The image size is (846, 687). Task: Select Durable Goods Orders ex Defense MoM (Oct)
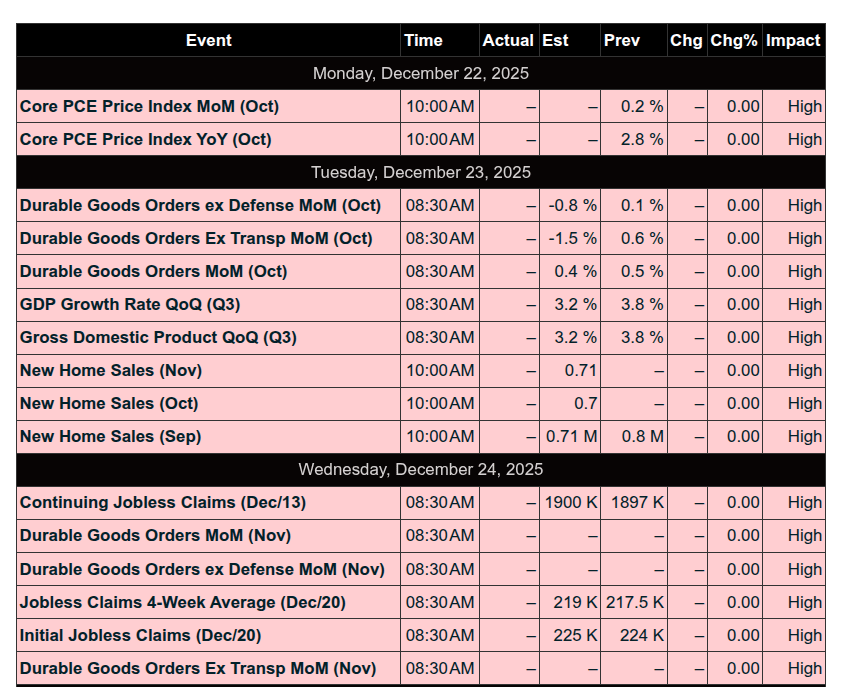pos(200,206)
